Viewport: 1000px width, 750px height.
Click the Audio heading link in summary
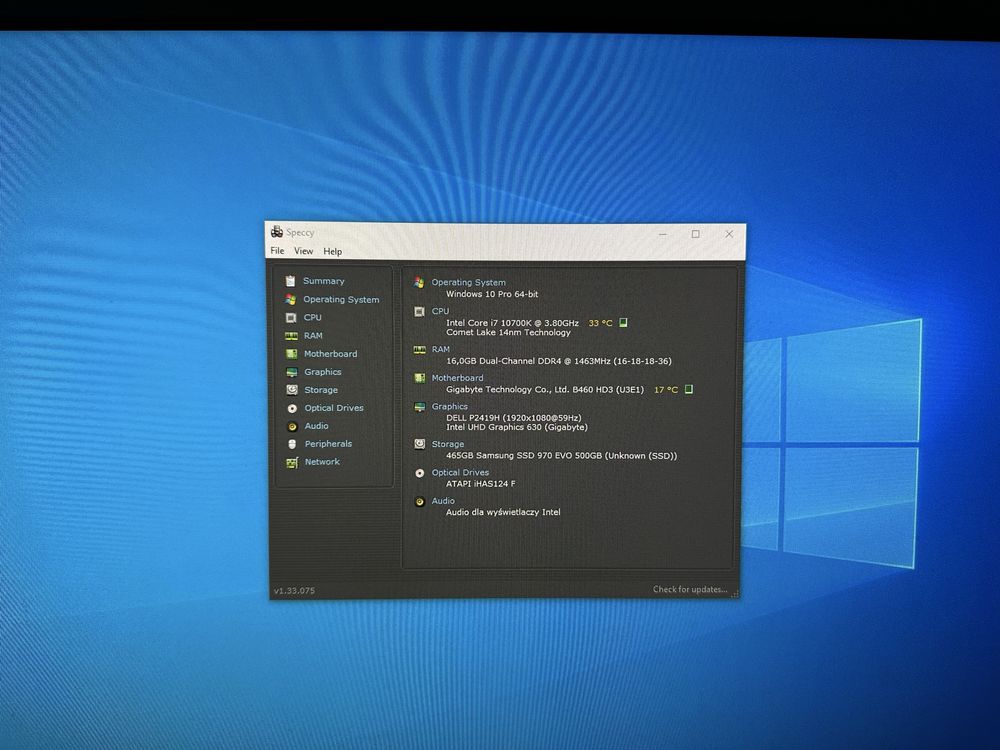click(x=443, y=501)
